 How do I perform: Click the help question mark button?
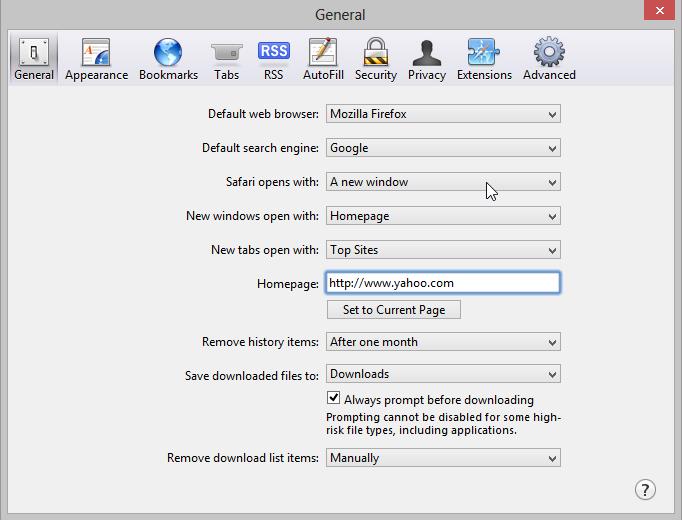point(645,489)
